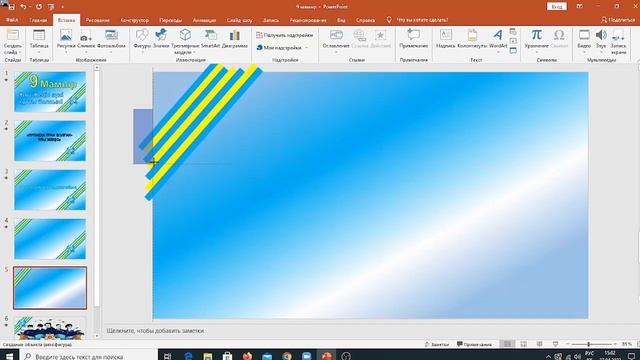Switch to the Вид tab

point(341,20)
